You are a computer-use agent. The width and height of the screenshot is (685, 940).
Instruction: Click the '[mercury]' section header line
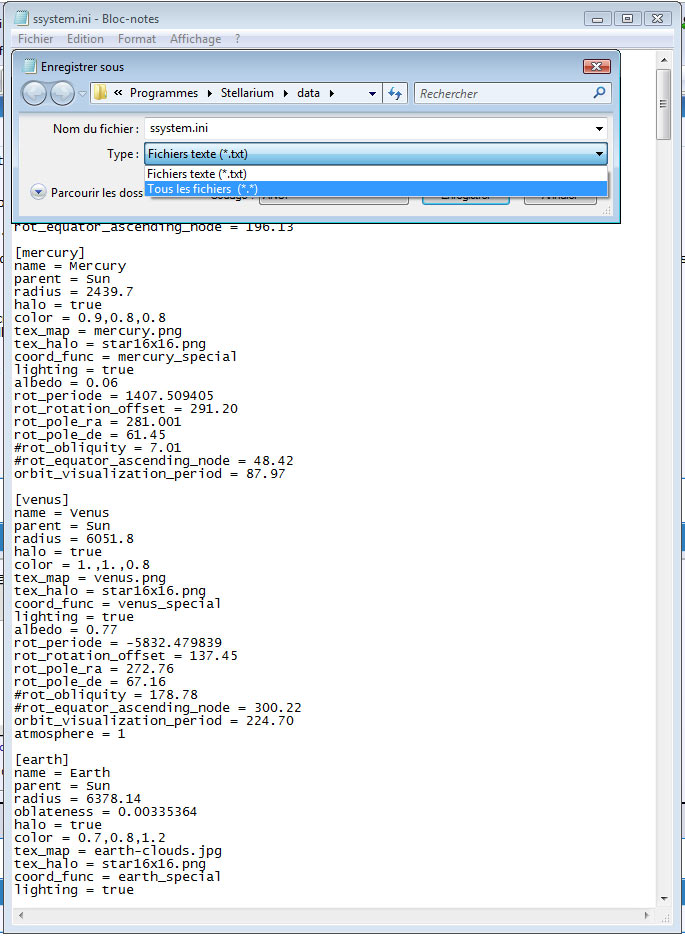tap(49, 252)
